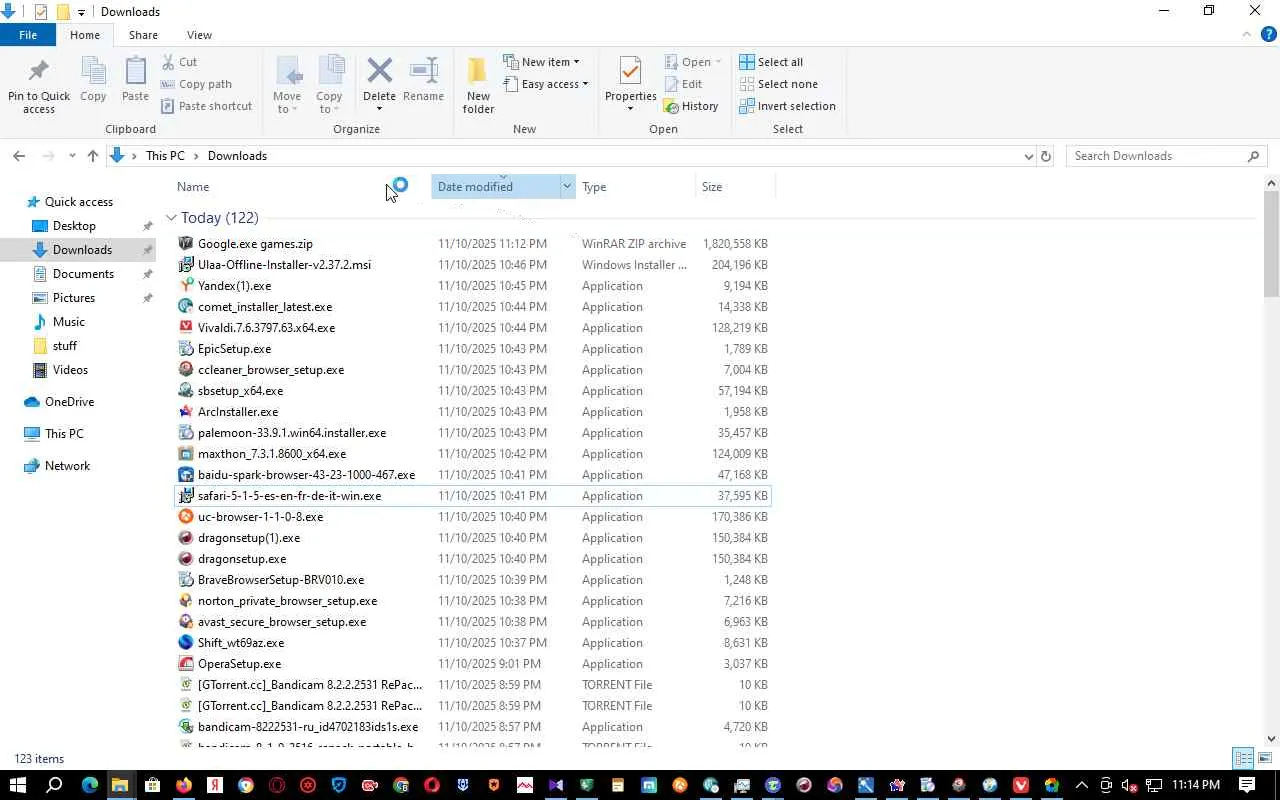The width and height of the screenshot is (1280, 800).
Task: Open taskbar Search
Action: coord(55,785)
